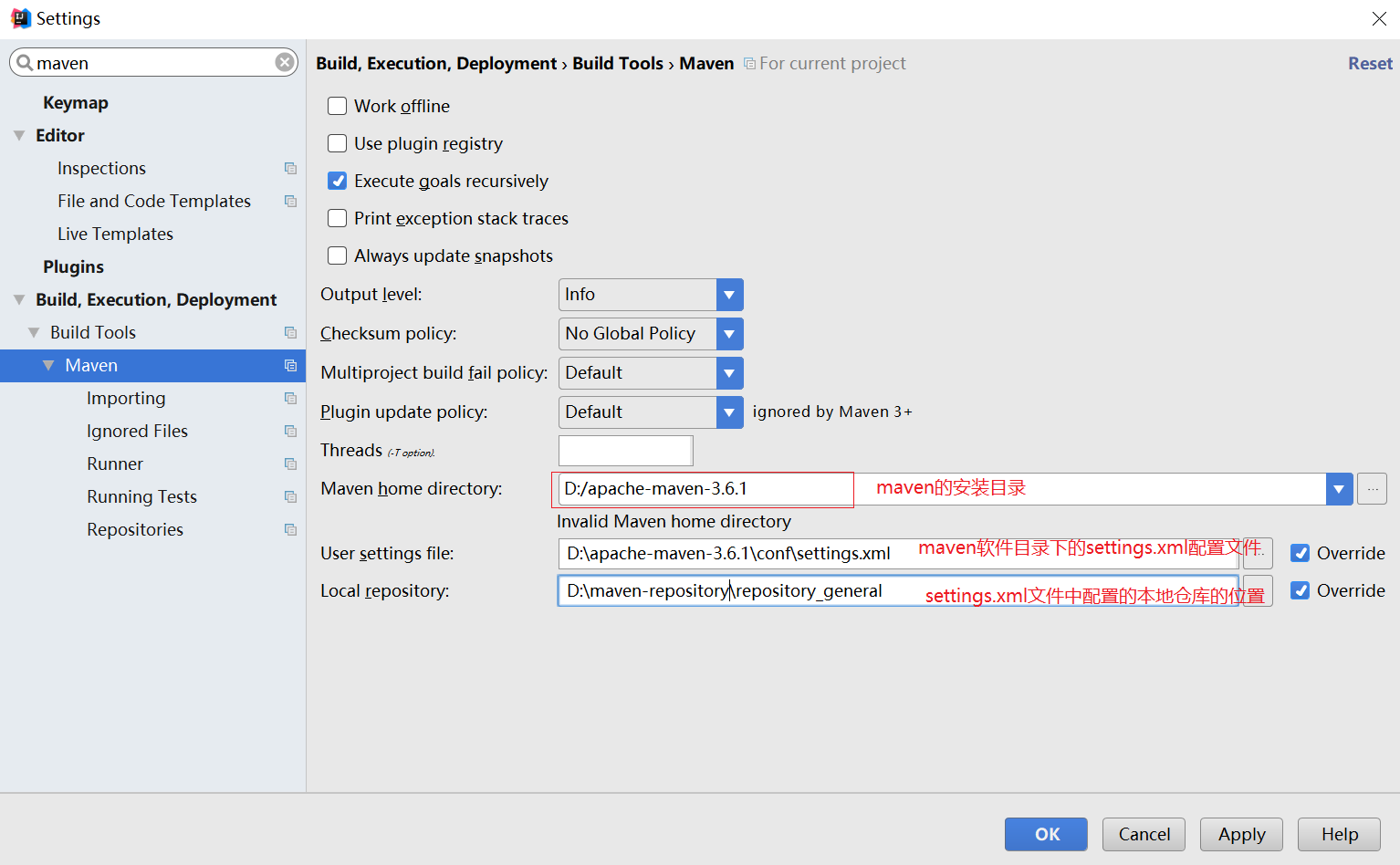Open Repositories under Maven
Image resolution: width=1400 pixels, height=865 pixels.
coord(135,529)
